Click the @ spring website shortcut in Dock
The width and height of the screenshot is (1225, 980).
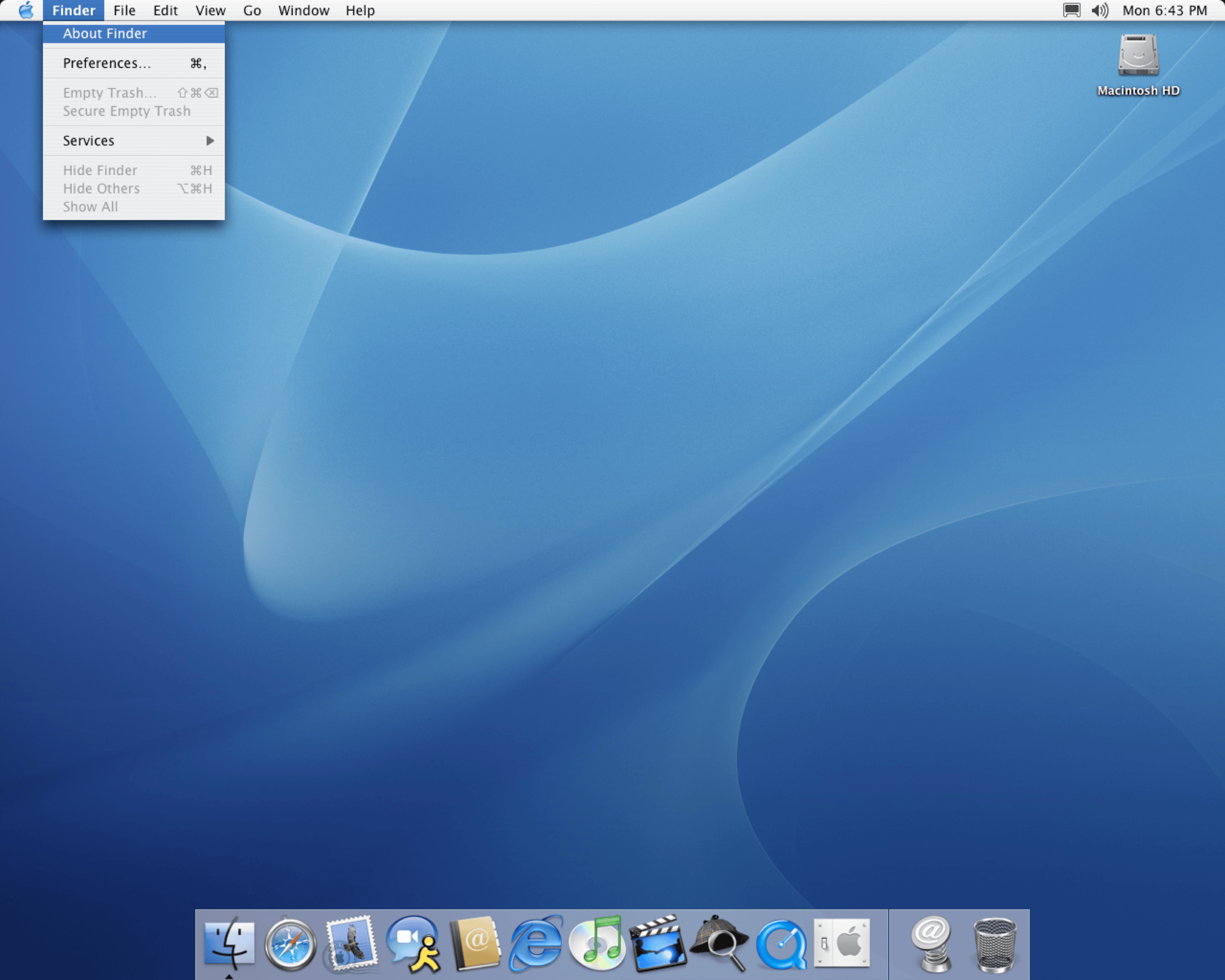point(932,943)
